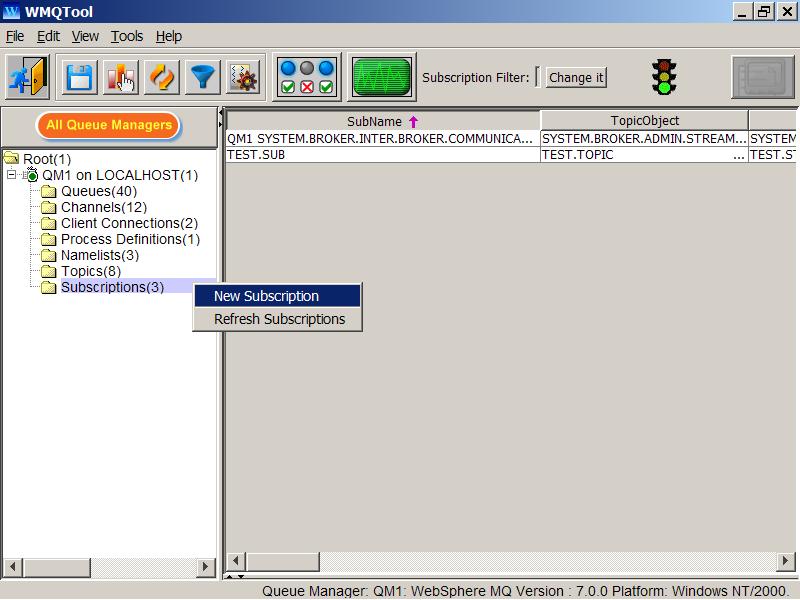The image size is (800, 600).
Task: Click the status bar Queue Manager text
Action: pyautogui.click(x=524, y=591)
